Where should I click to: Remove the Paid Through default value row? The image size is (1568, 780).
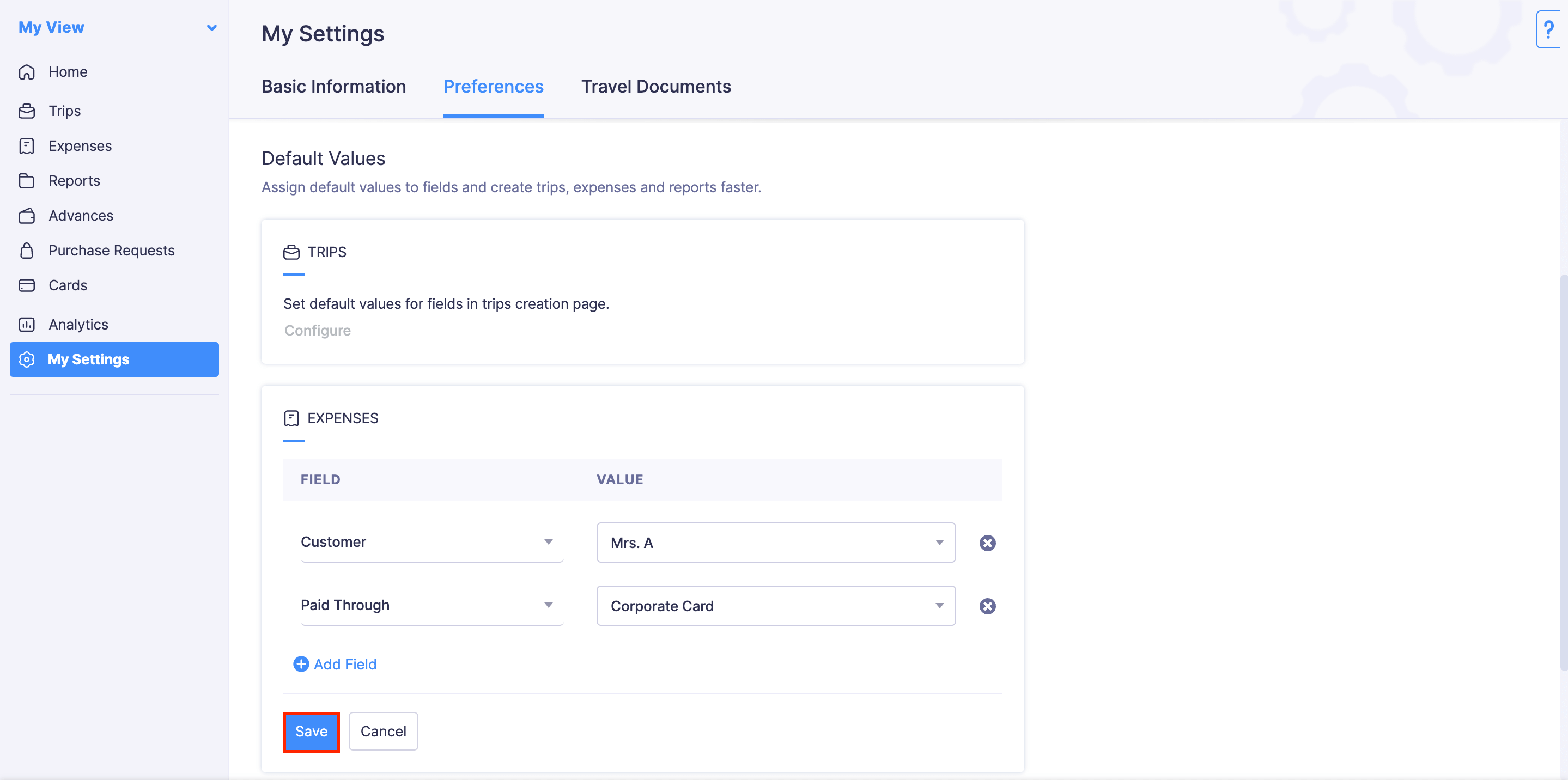coord(987,605)
